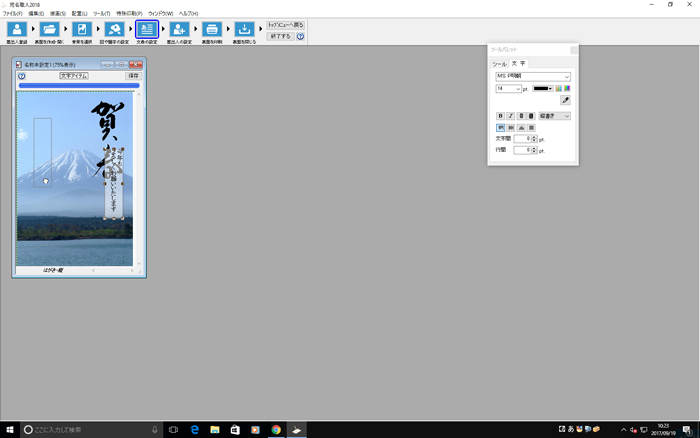700x438 pixels.
Task: Switch to the ツール tab in palette
Action: [498, 63]
